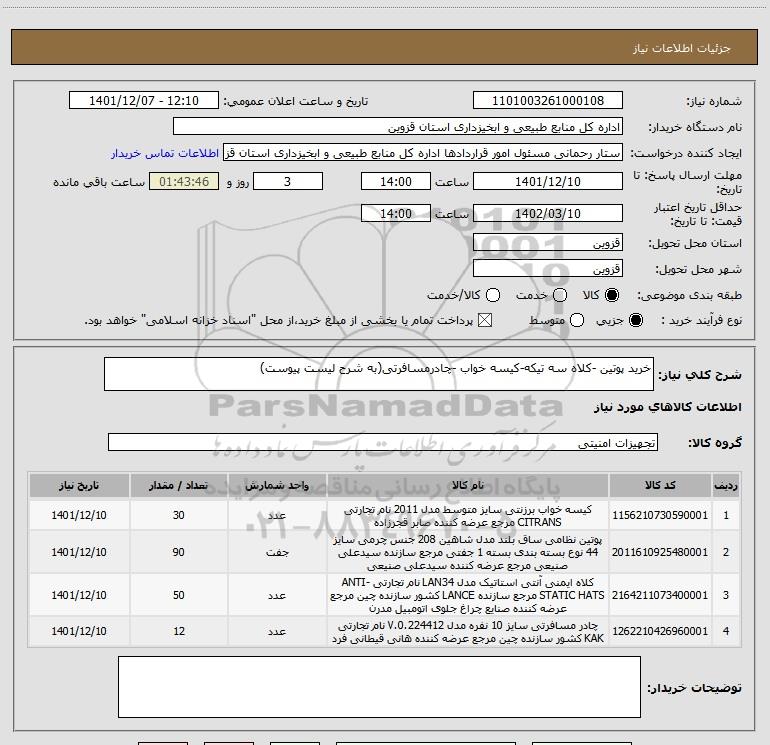This screenshot has height=745, width=770.
Task: Click the تاریخ نیاز column header
Action: coord(79,485)
